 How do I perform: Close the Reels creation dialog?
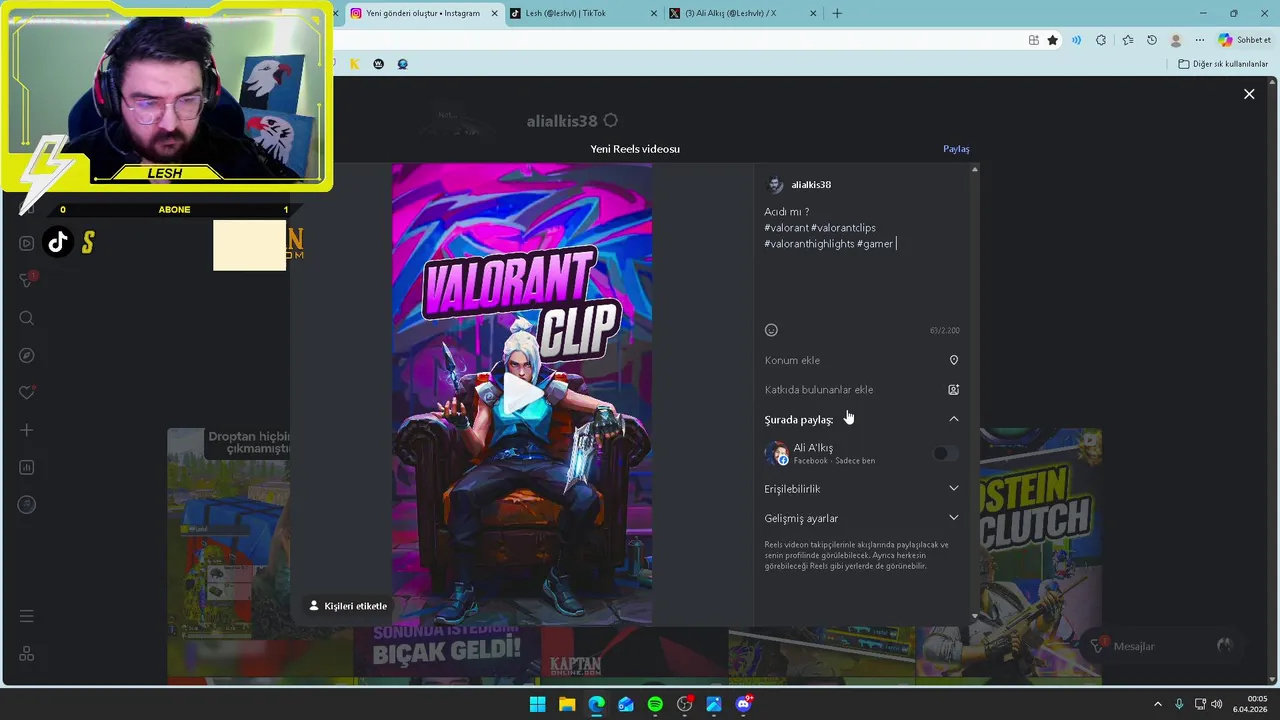[x=1249, y=94]
